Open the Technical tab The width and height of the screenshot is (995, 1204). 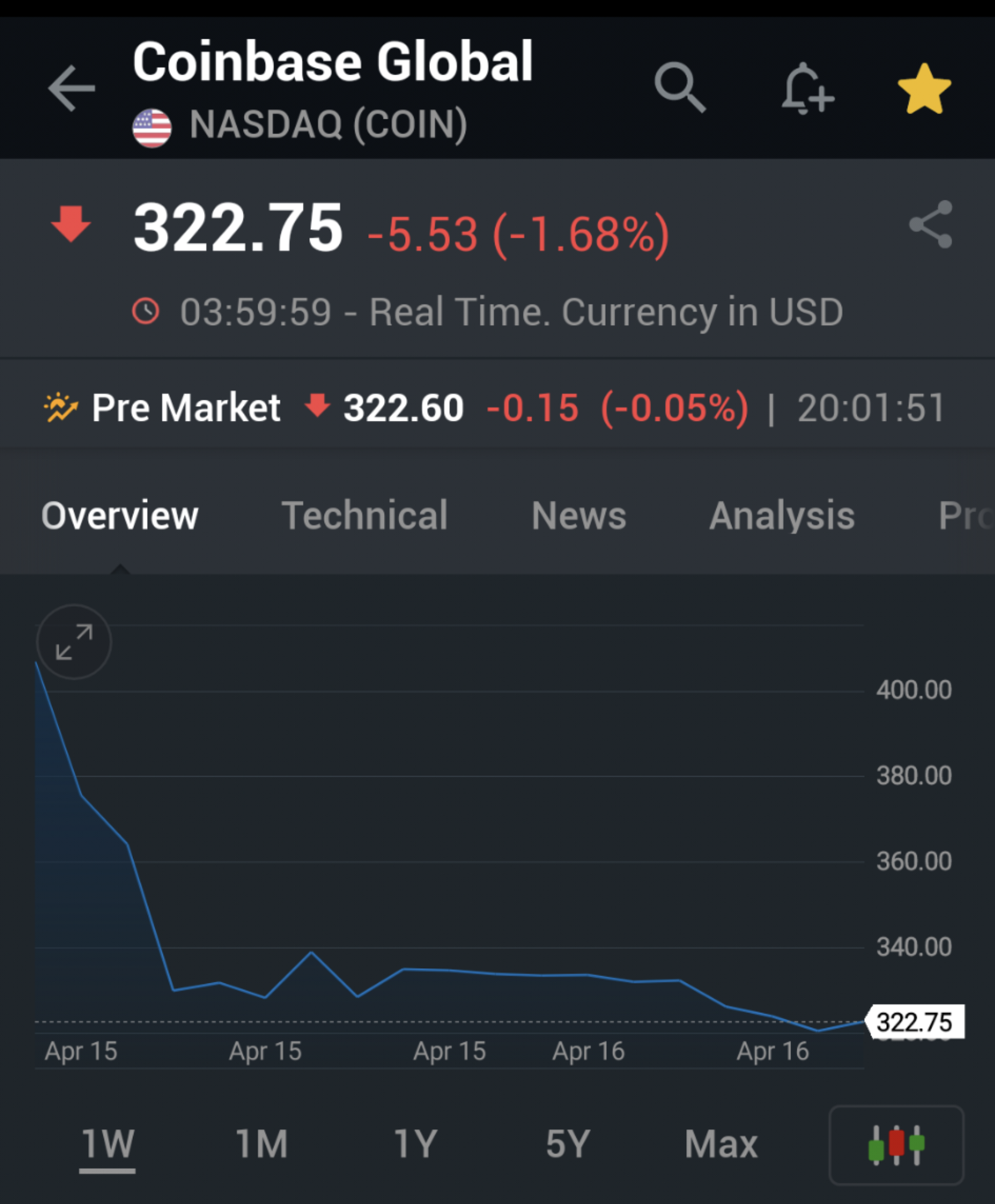[x=365, y=515]
